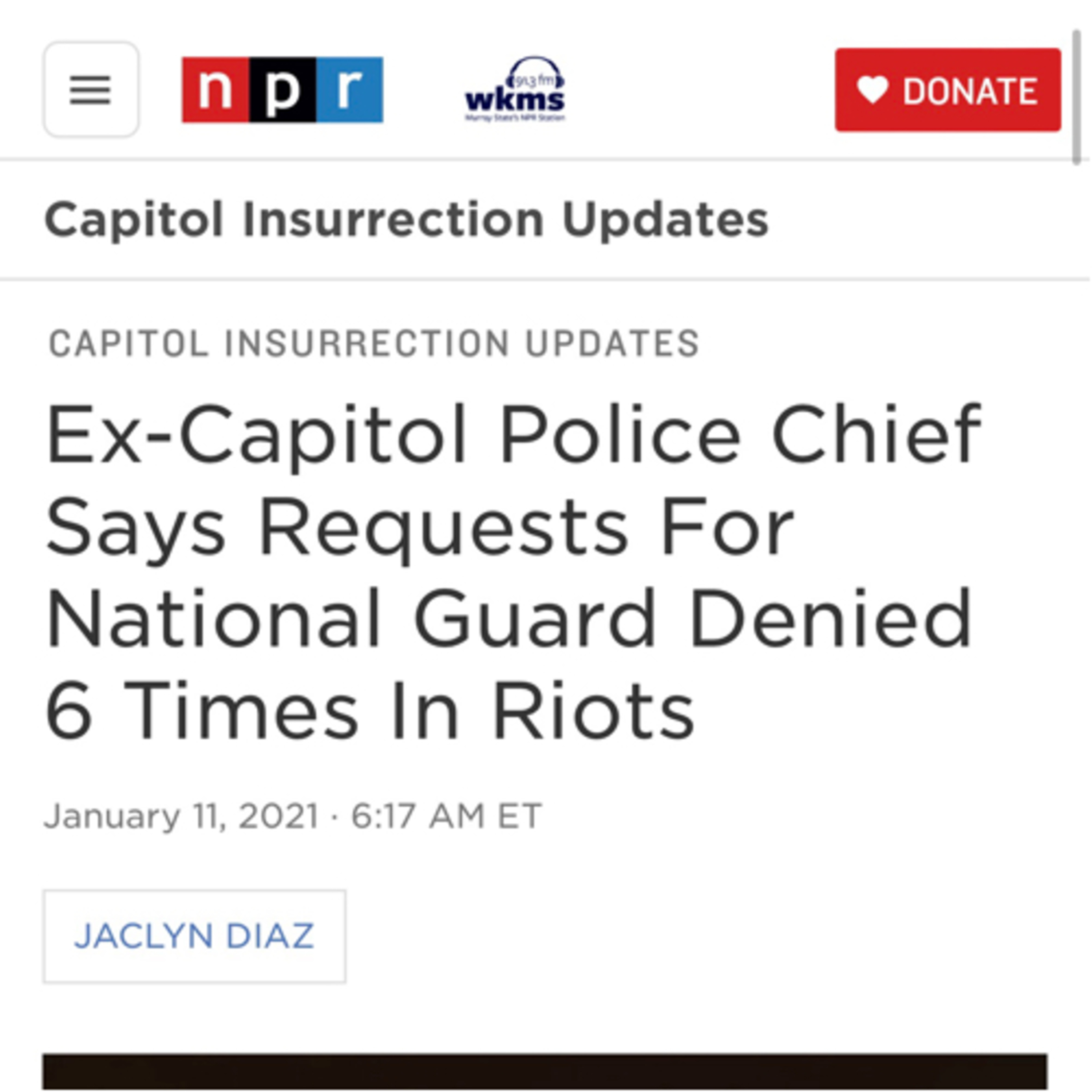Click the dark article image at bottom

pyautogui.click(x=545, y=1072)
